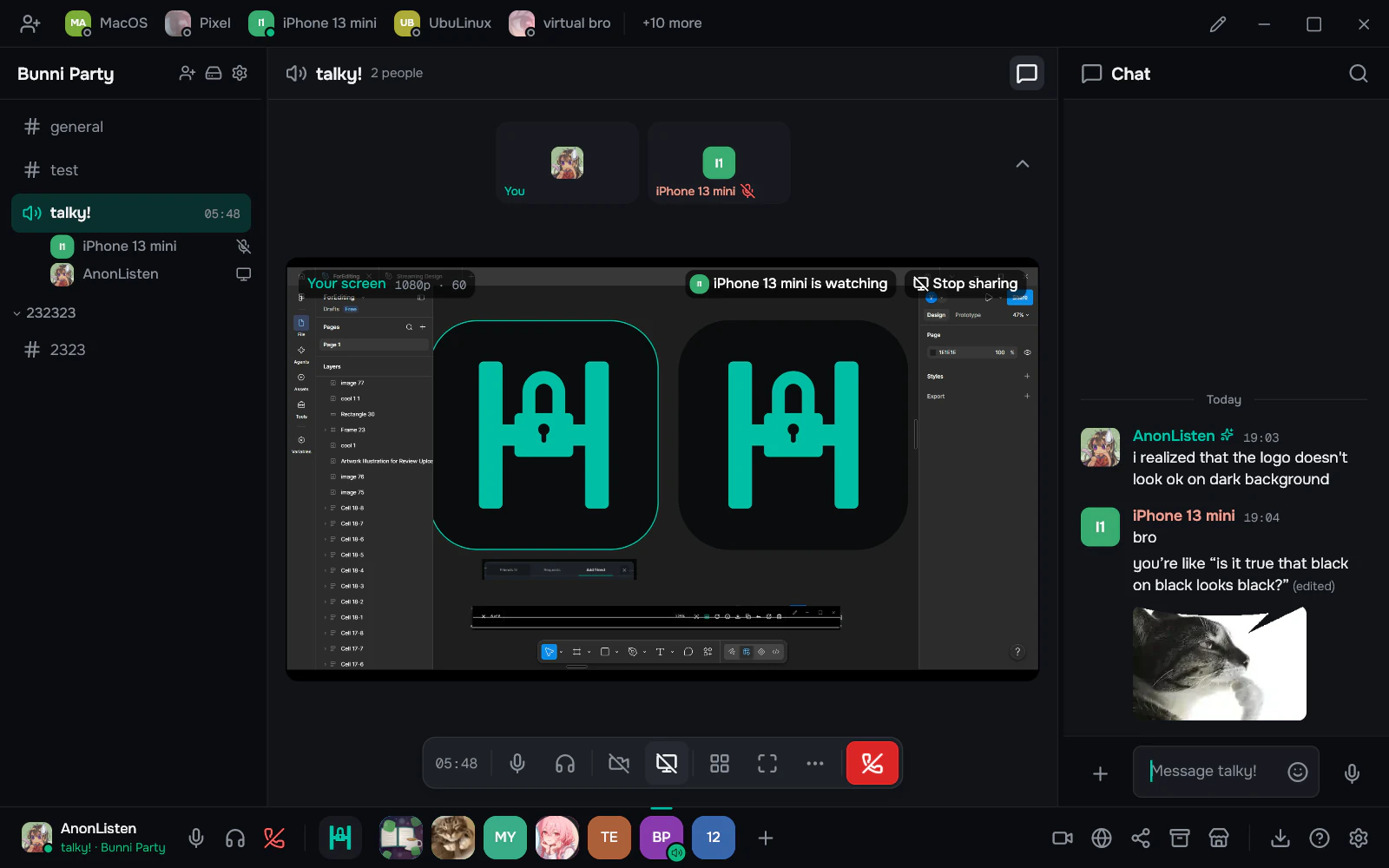Toggle the chat panel button in call header
The height and width of the screenshot is (868, 1389).
pyautogui.click(x=1027, y=74)
